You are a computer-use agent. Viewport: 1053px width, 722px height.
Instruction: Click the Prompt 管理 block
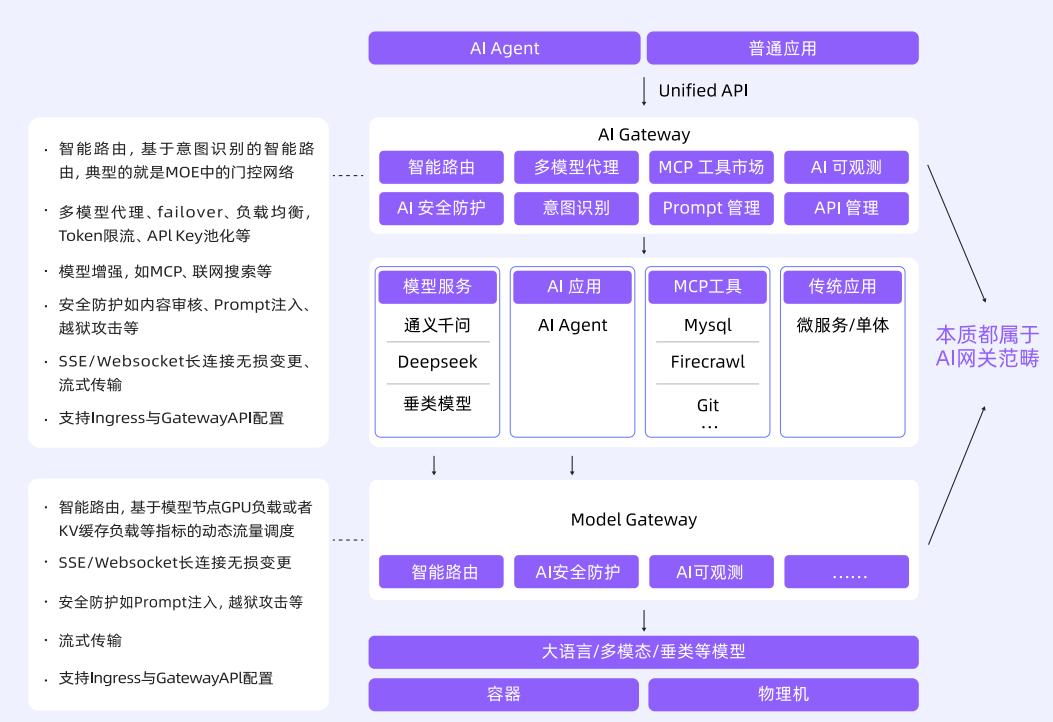[x=711, y=208]
